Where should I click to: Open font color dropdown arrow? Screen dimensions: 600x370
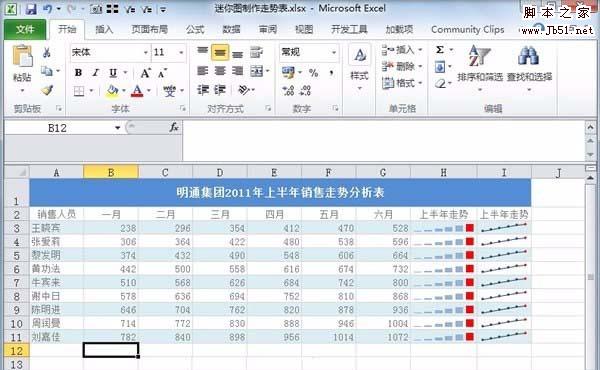(149, 91)
